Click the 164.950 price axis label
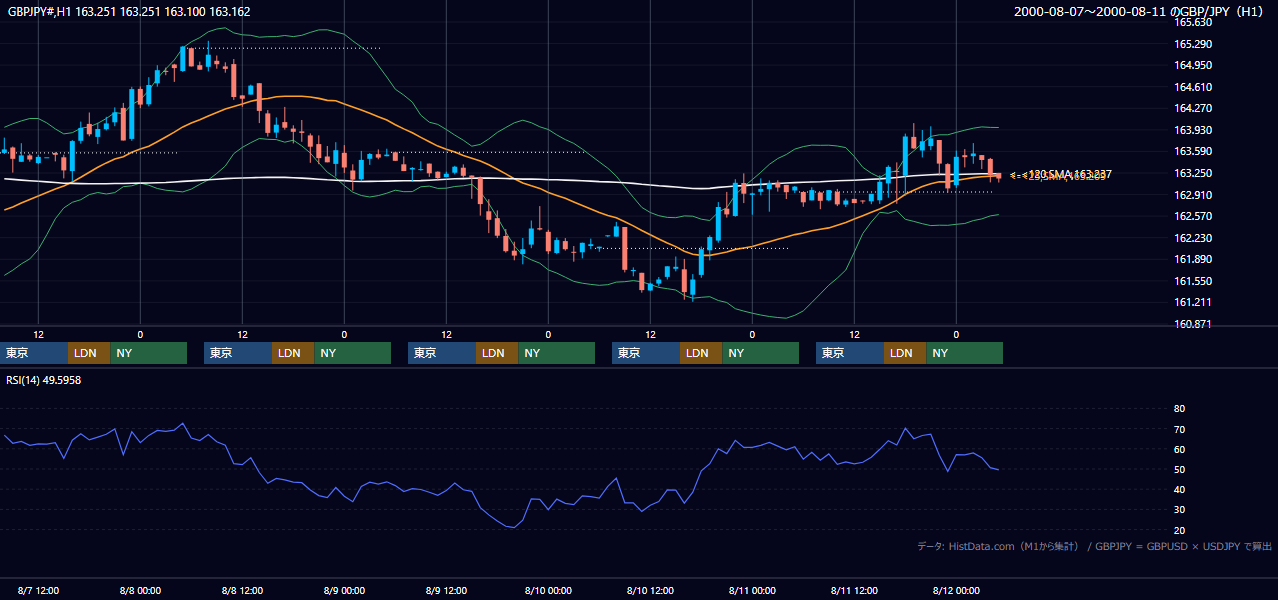 [x=1193, y=65]
